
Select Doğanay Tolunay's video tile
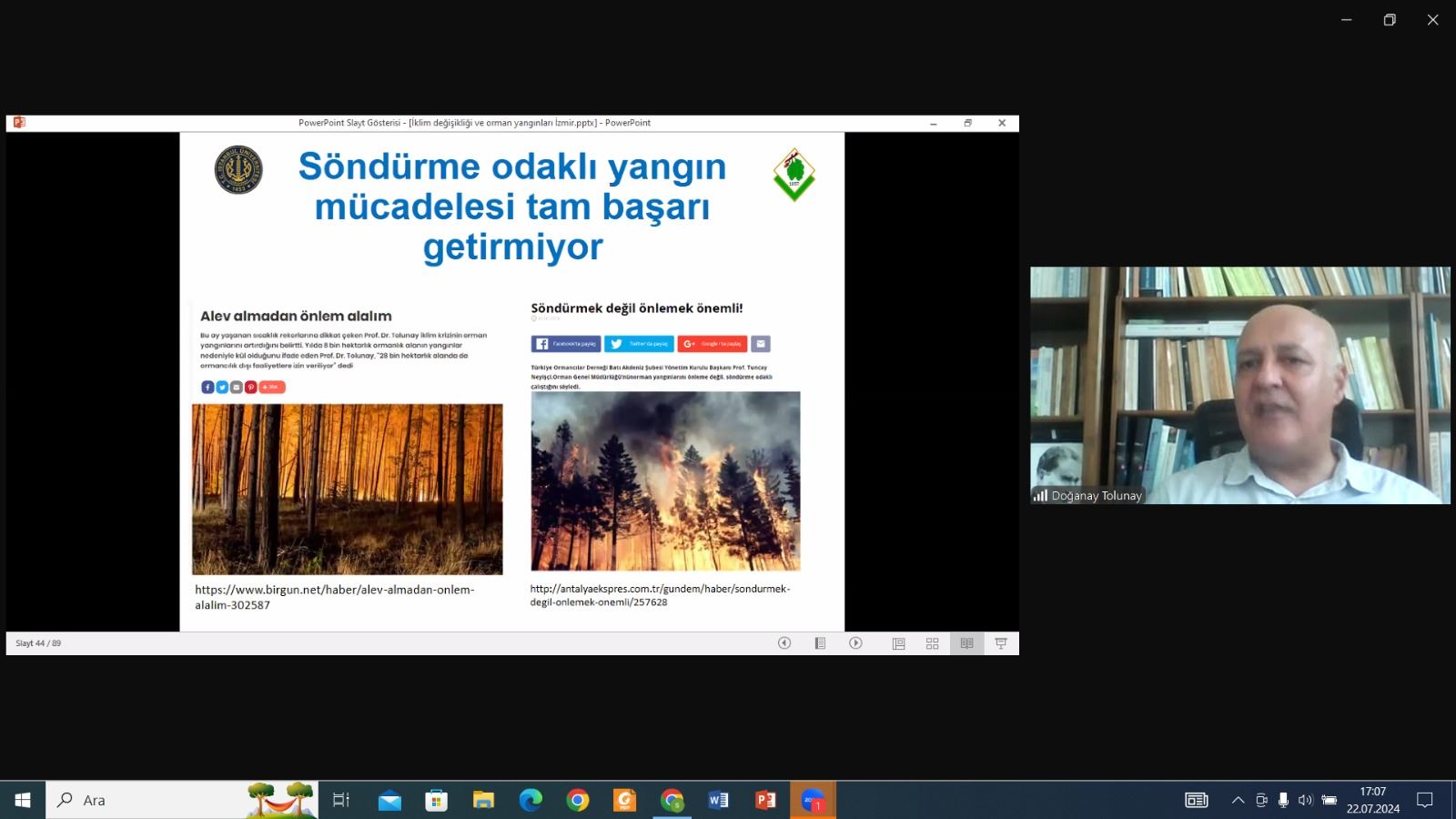click(x=1239, y=385)
